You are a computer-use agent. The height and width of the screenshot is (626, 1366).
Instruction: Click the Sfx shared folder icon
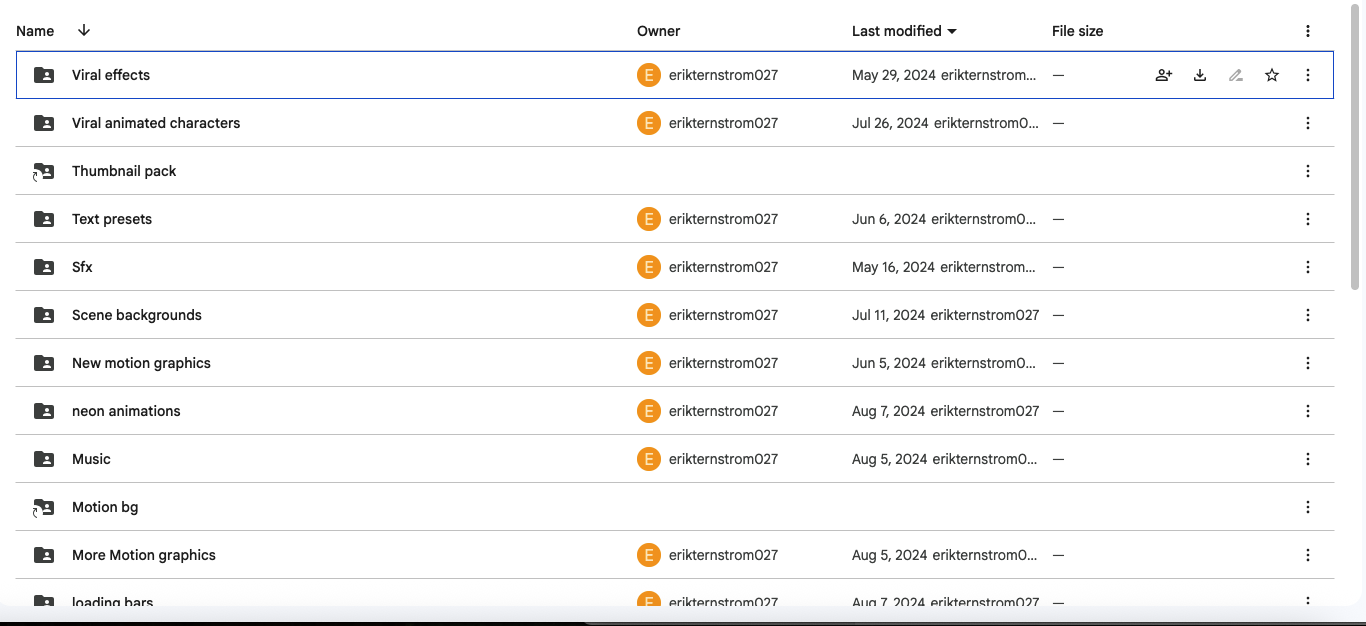[x=44, y=267]
